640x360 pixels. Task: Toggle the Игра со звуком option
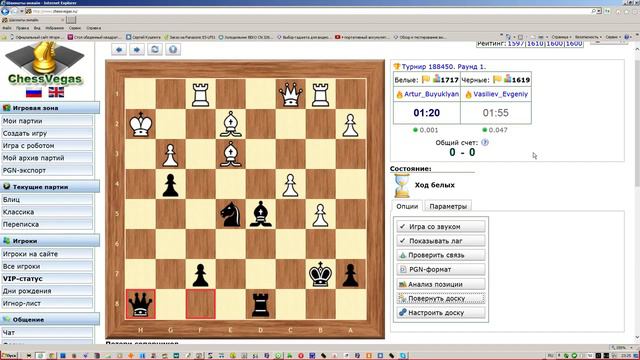[x=441, y=227]
